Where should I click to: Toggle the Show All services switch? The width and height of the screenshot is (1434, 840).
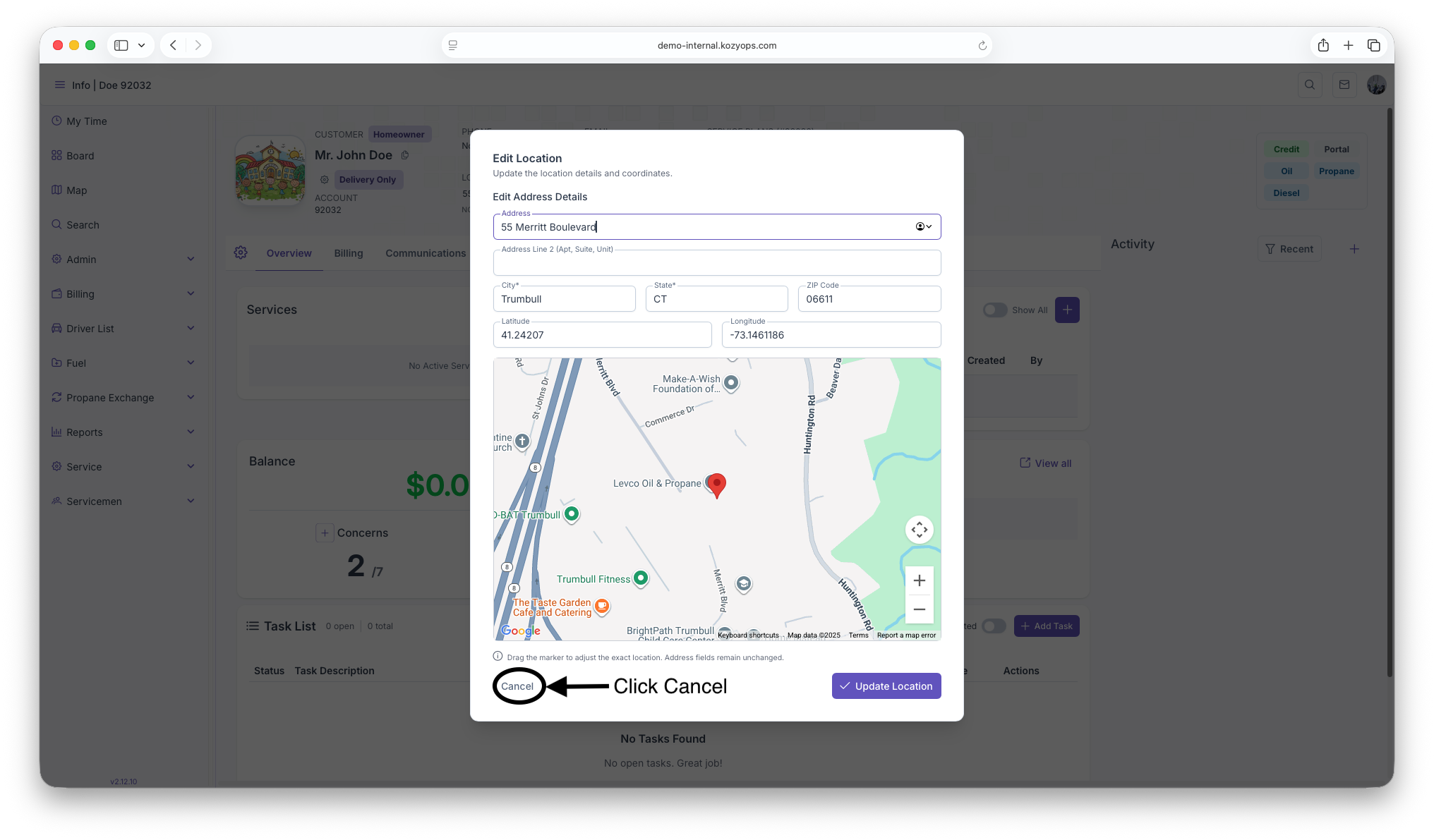pyautogui.click(x=994, y=310)
